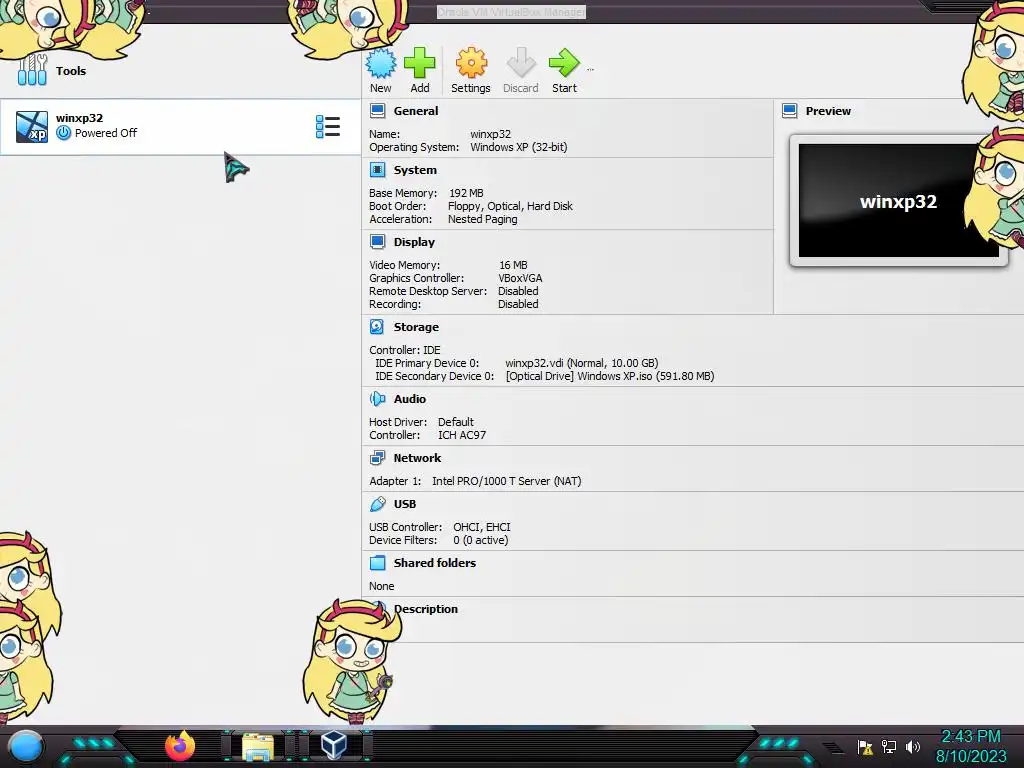Open File Explorer from the taskbar
Image resolution: width=1024 pixels, height=768 pixels.
click(x=258, y=746)
